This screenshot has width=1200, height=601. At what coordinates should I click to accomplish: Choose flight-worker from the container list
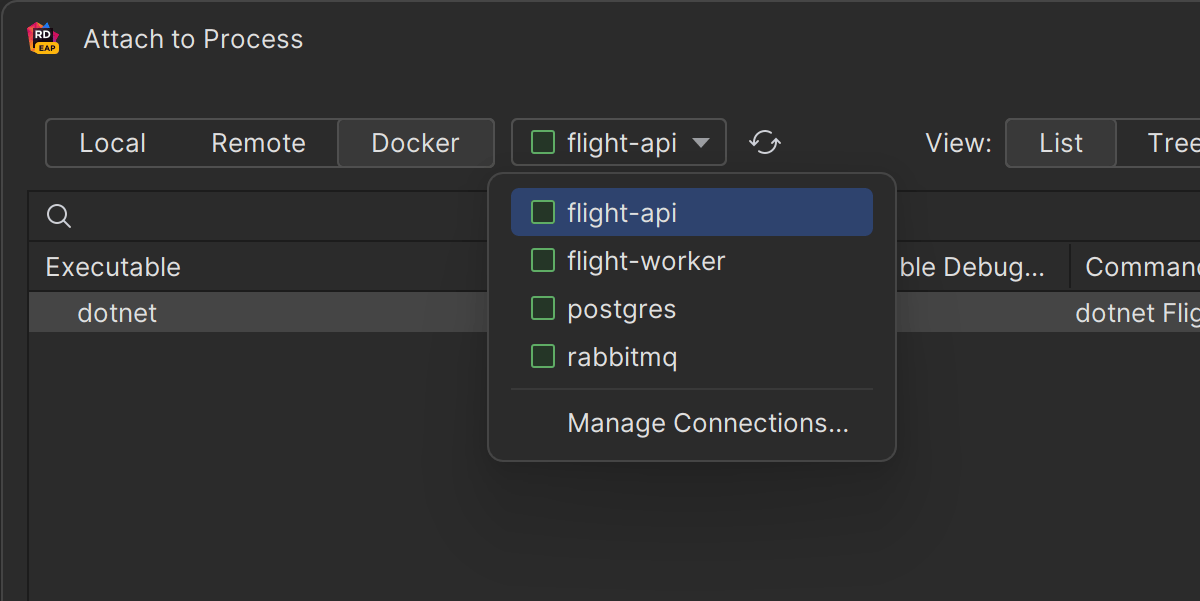(645, 261)
